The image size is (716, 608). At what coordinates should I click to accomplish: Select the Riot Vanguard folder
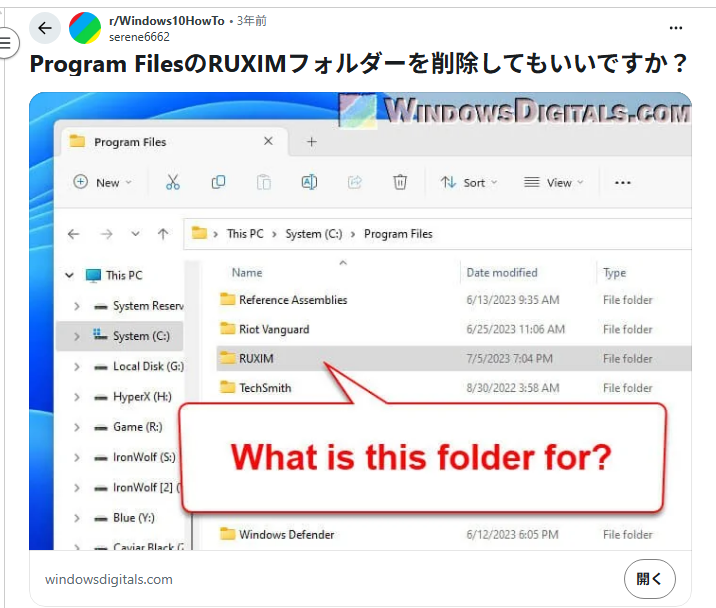tap(265, 329)
